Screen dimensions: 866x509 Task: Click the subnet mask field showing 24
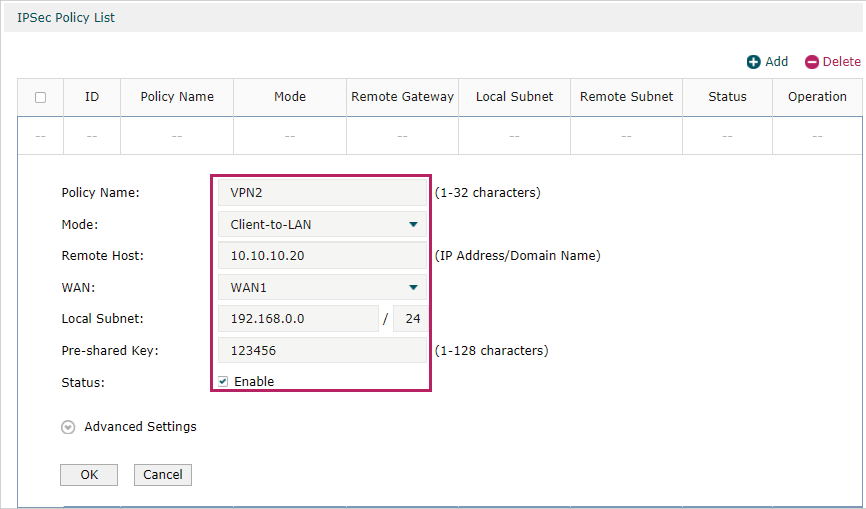pyautogui.click(x=410, y=319)
